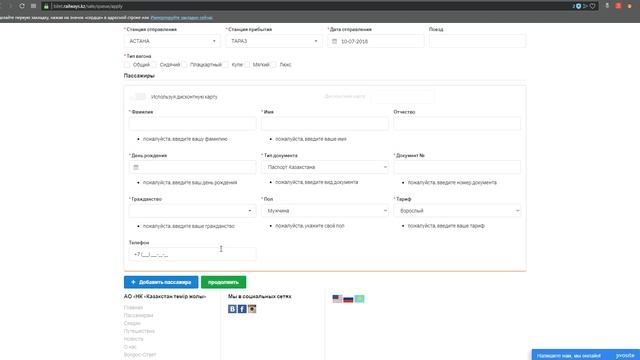Open the Гражданство citizenship dropdown
The image size is (640, 360).
193,211
